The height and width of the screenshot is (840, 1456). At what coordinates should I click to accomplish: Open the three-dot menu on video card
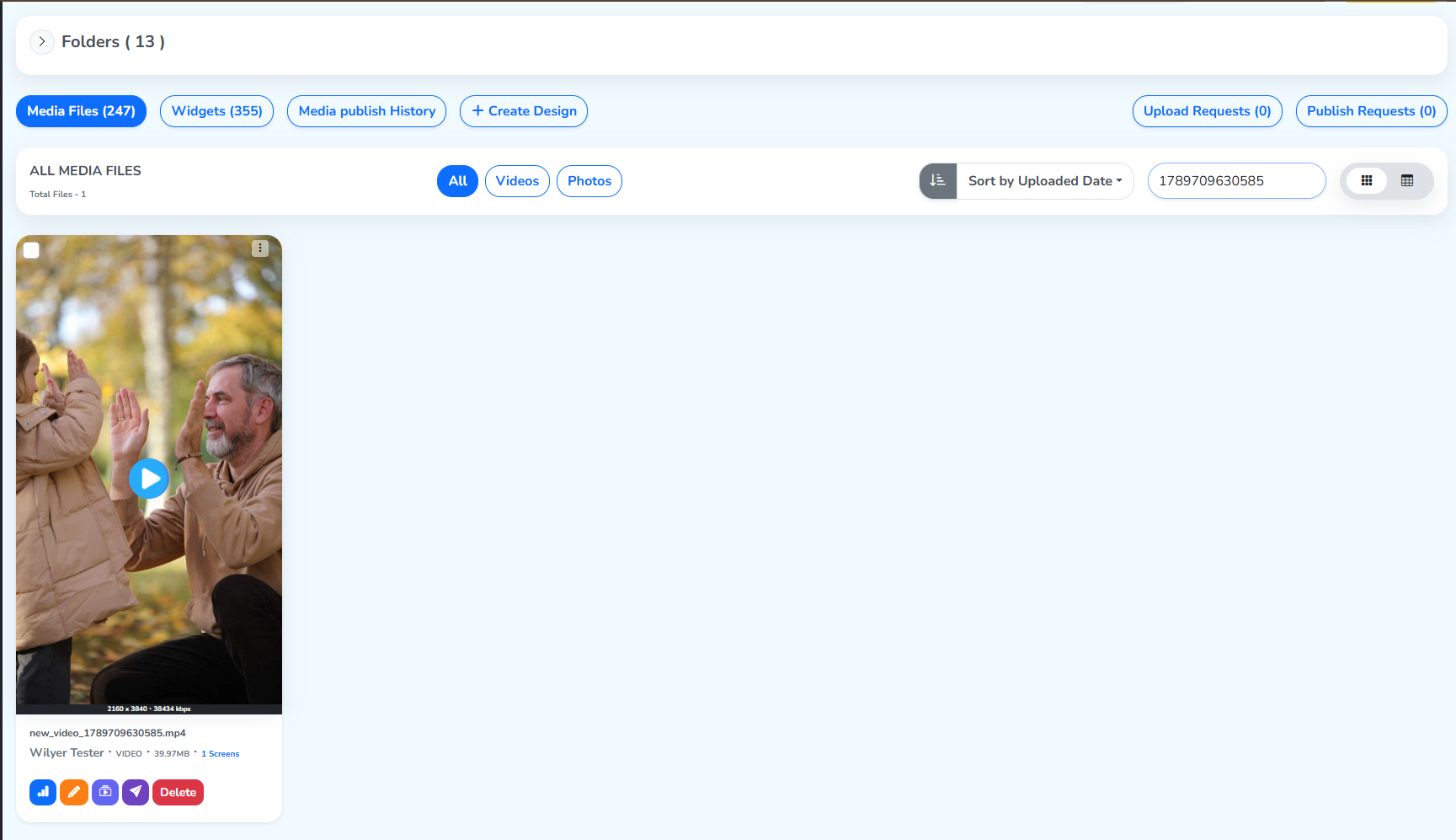click(x=260, y=249)
